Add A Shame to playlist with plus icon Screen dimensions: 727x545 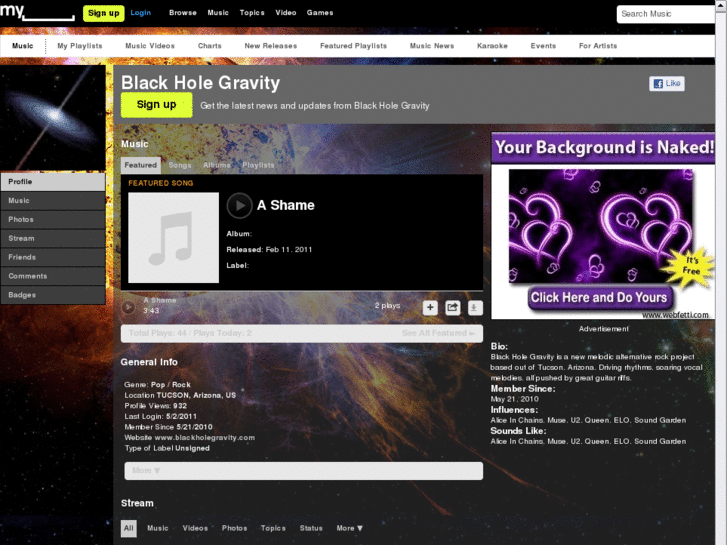(x=430, y=308)
